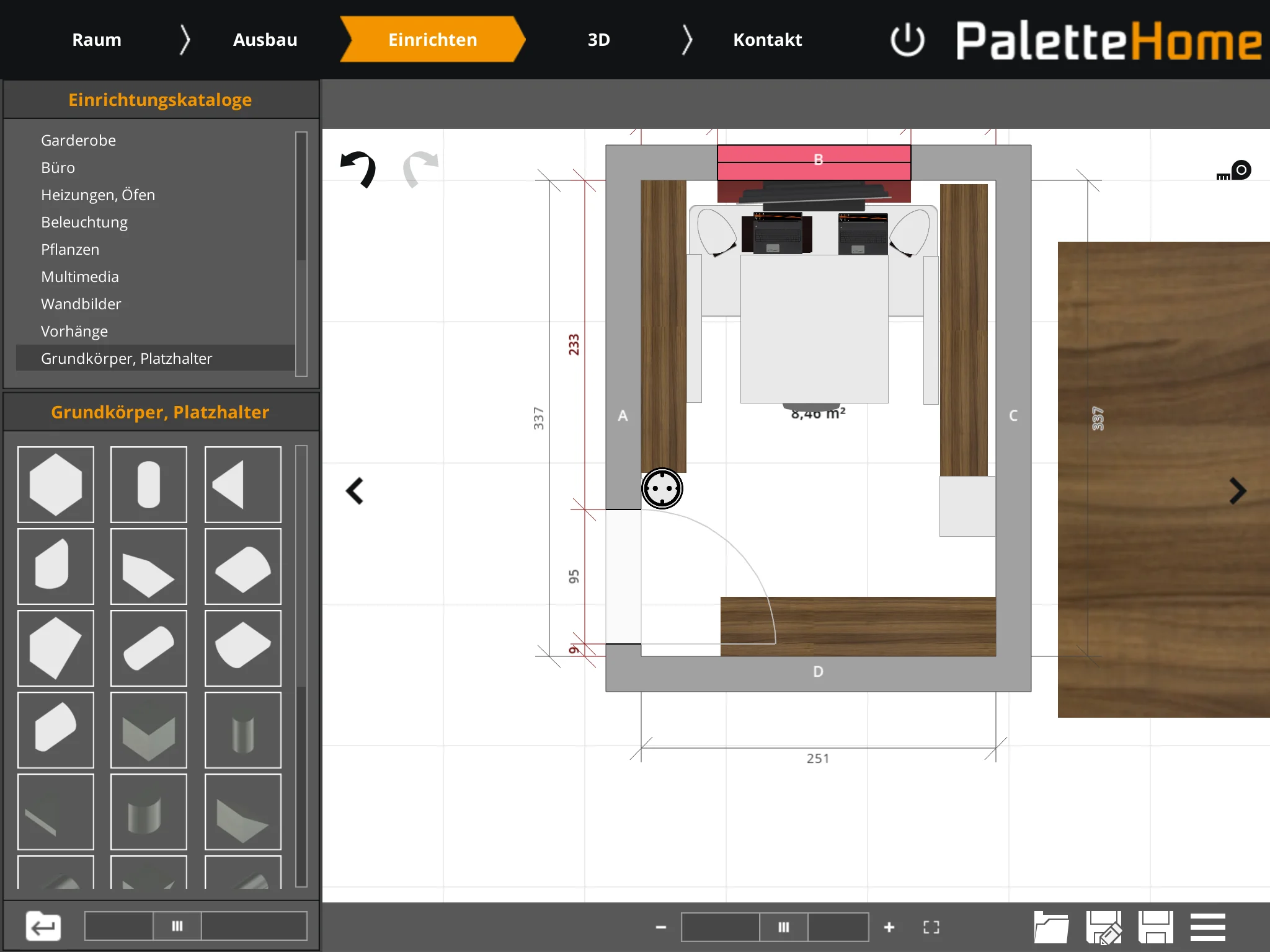Undo the last action with the black arrow

(358, 169)
